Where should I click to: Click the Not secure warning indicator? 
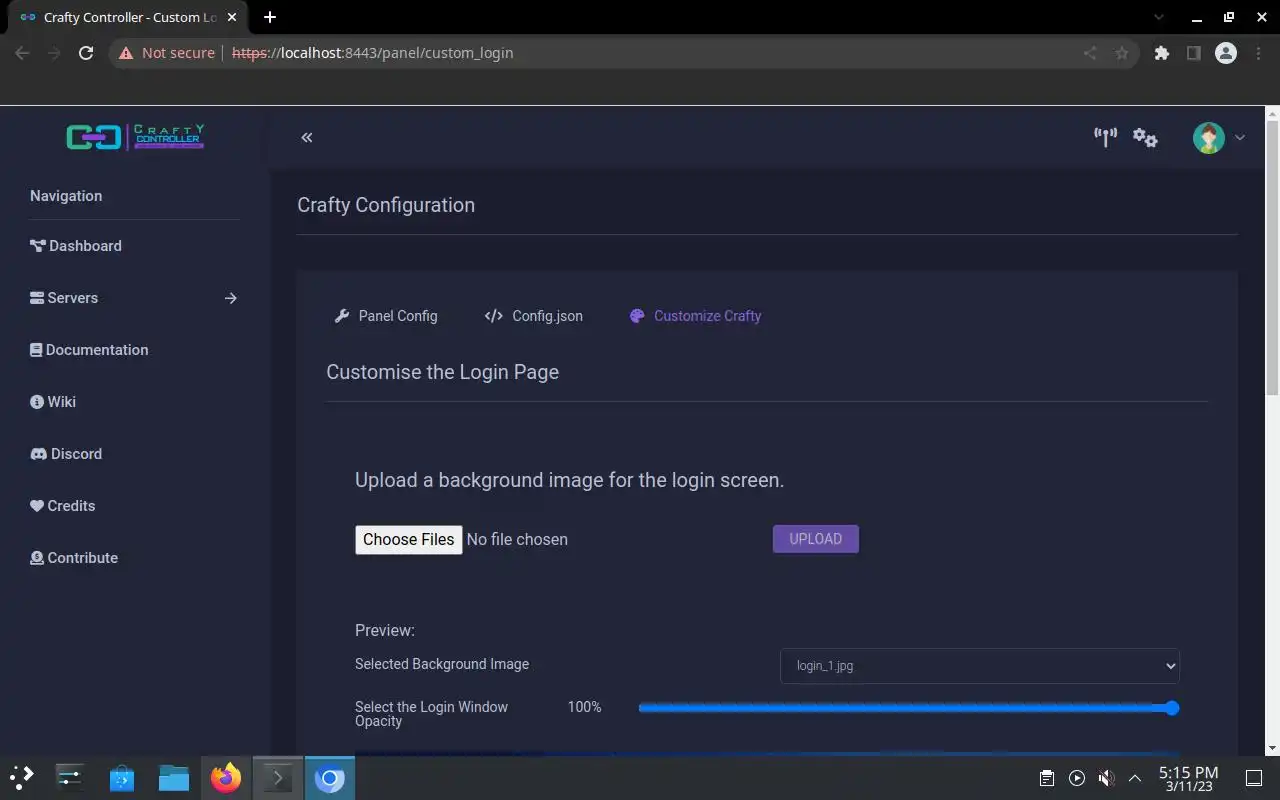point(167,53)
